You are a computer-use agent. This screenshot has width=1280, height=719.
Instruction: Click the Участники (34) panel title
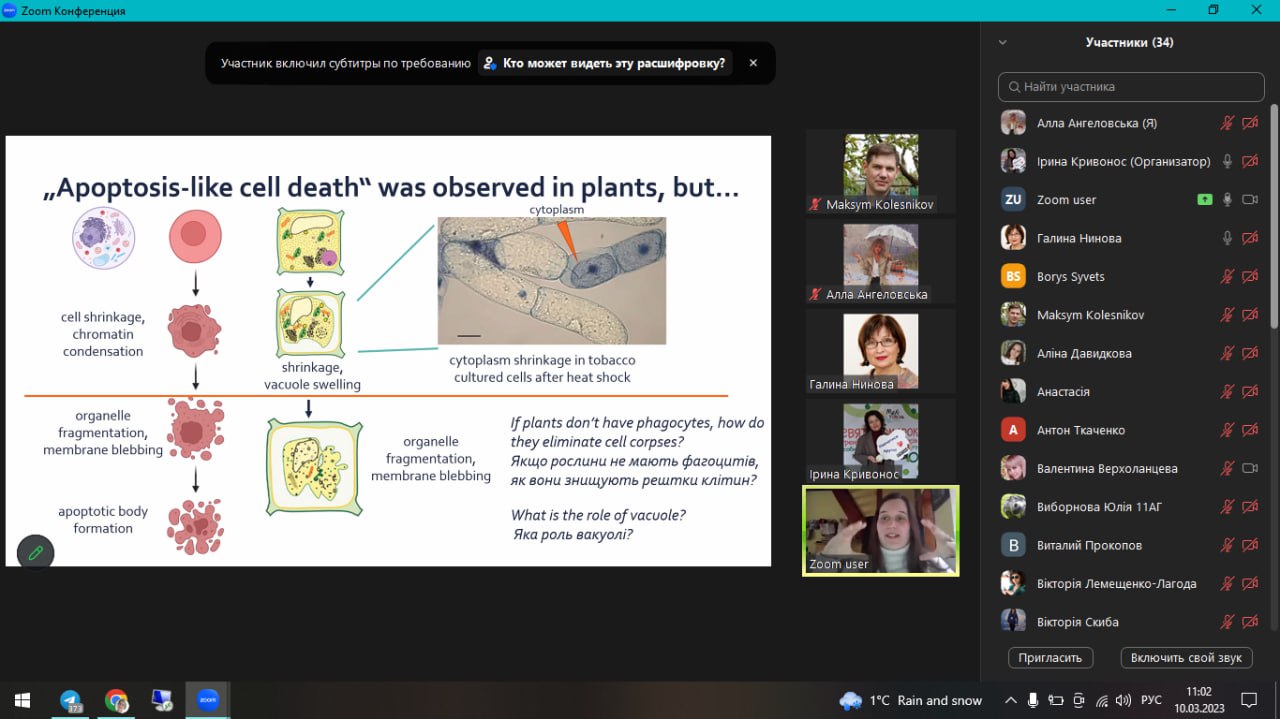pyautogui.click(x=1130, y=43)
